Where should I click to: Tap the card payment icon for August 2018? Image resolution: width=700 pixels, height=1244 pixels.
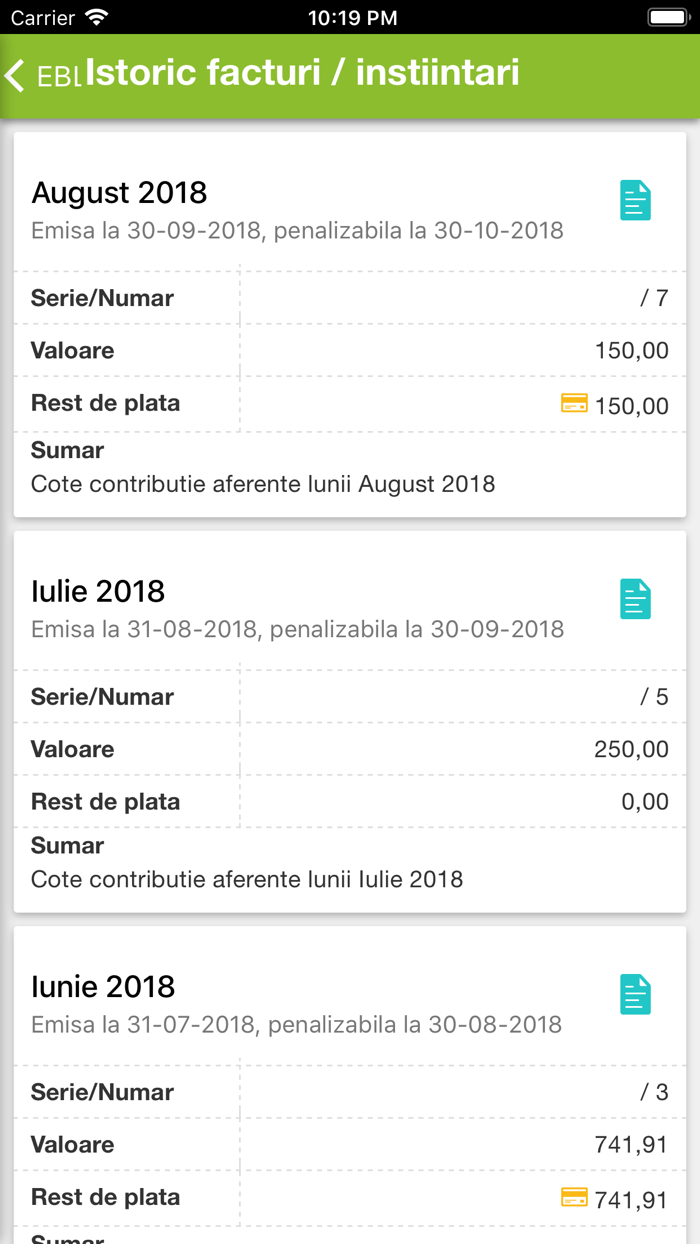pos(574,404)
